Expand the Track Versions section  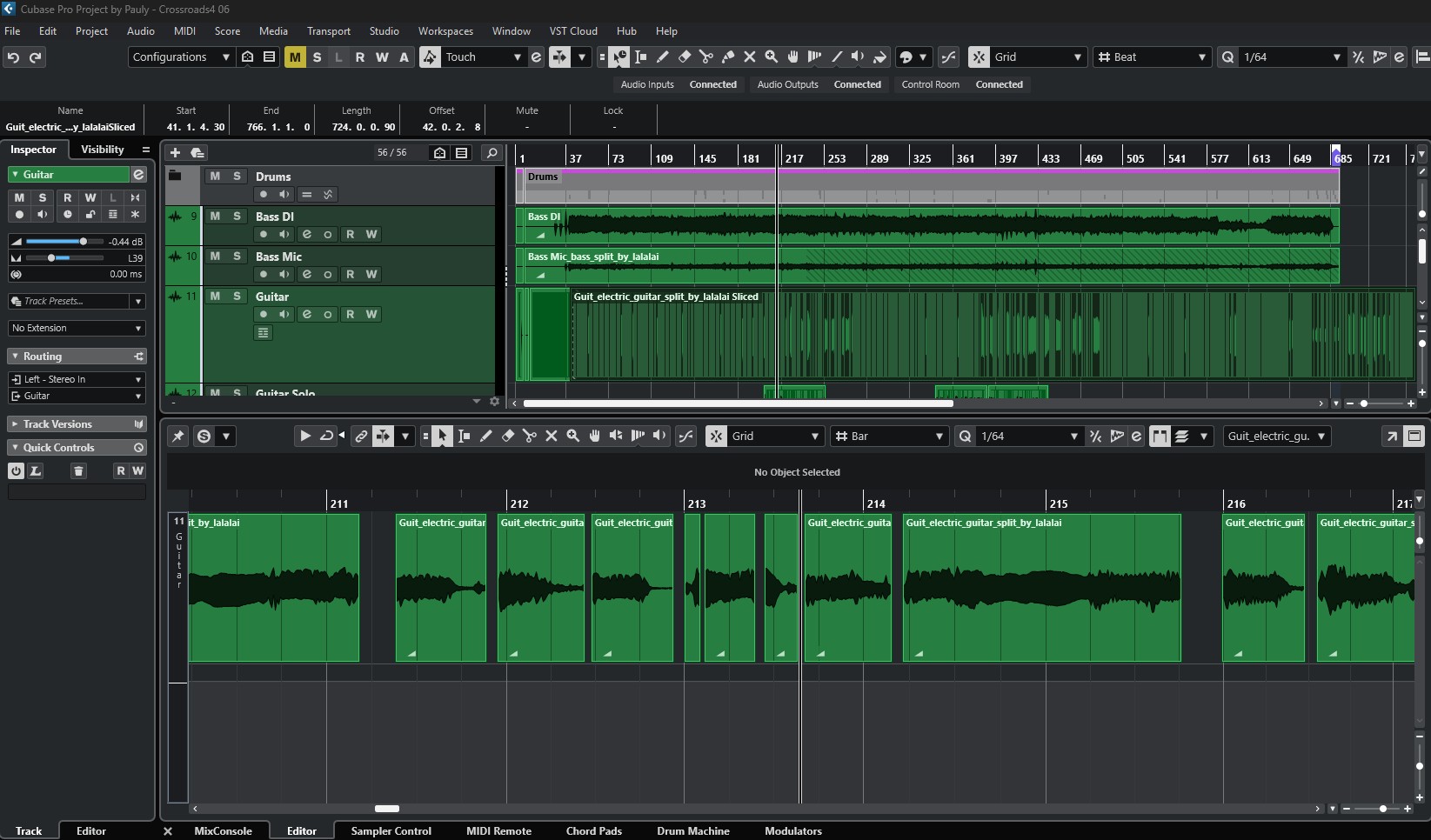(15, 423)
